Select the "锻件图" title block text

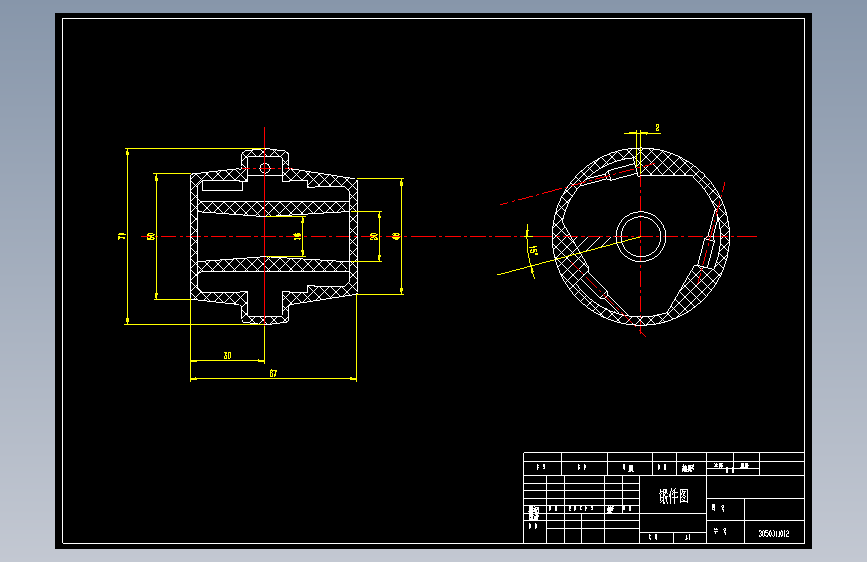(673, 496)
